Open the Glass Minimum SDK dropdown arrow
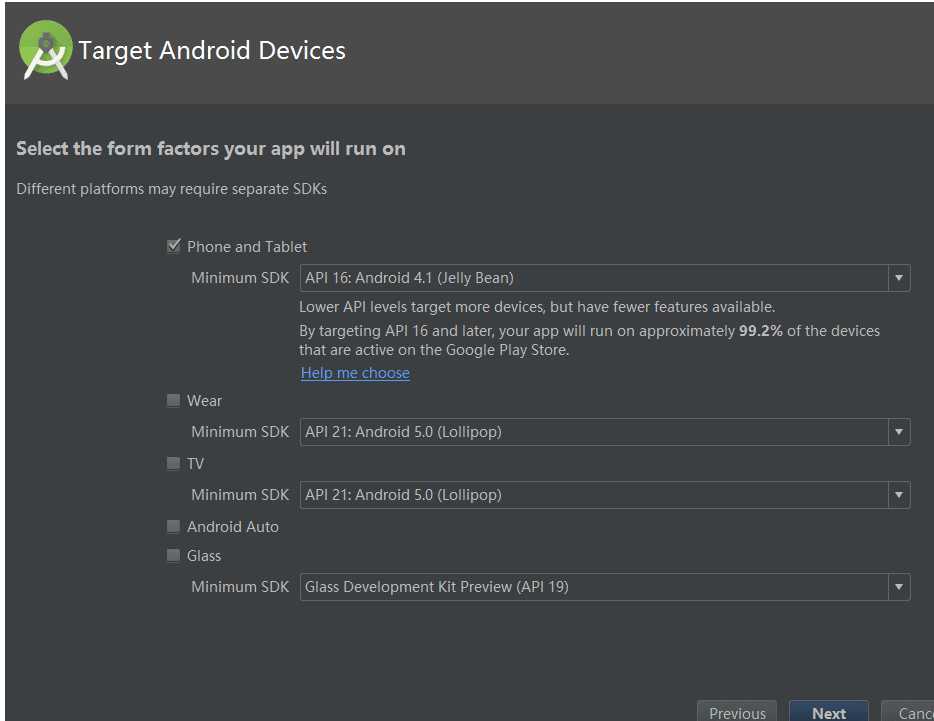Viewport: 934px width, 721px height. pos(899,587)
